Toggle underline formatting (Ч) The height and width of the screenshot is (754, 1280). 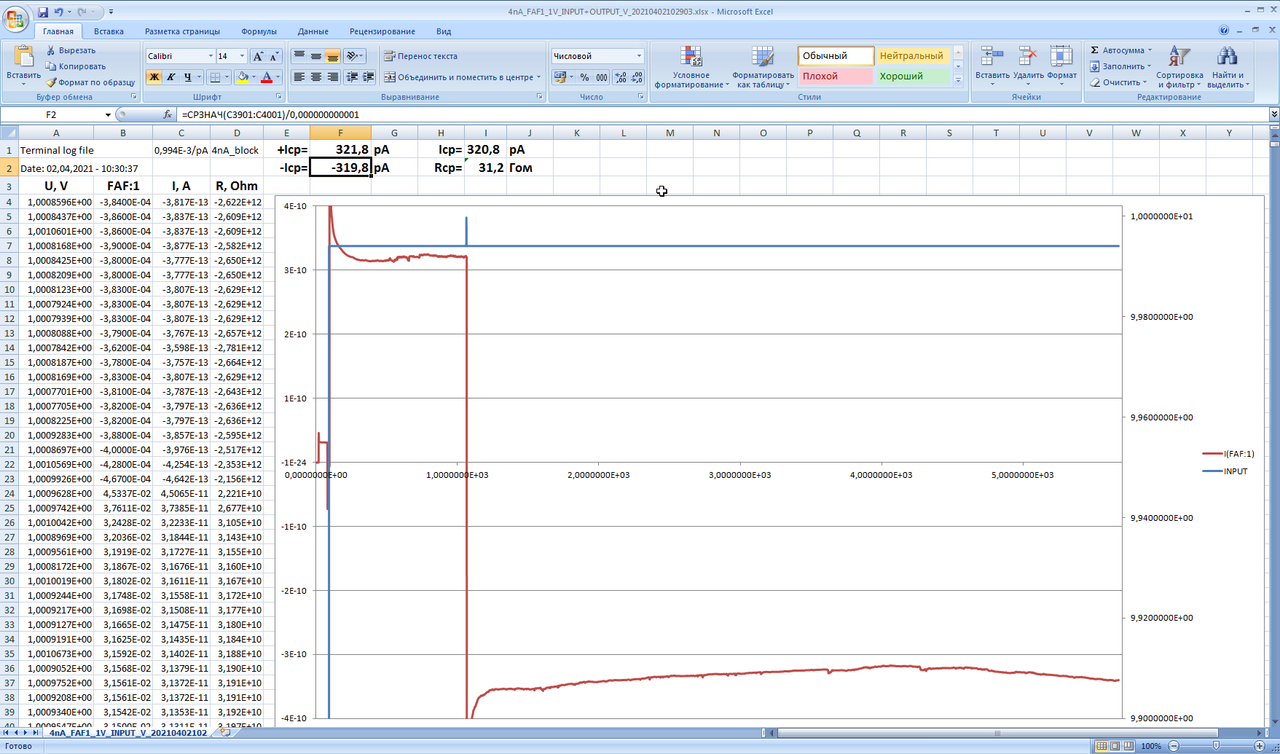(189, 77)
